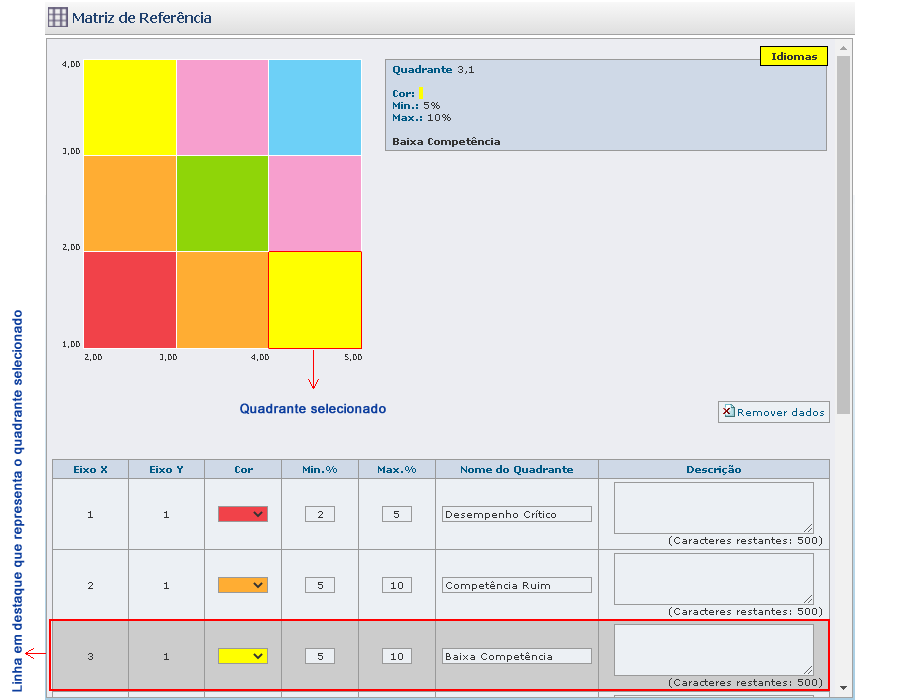Select the green center quadrant in matrix

(222, 203)
